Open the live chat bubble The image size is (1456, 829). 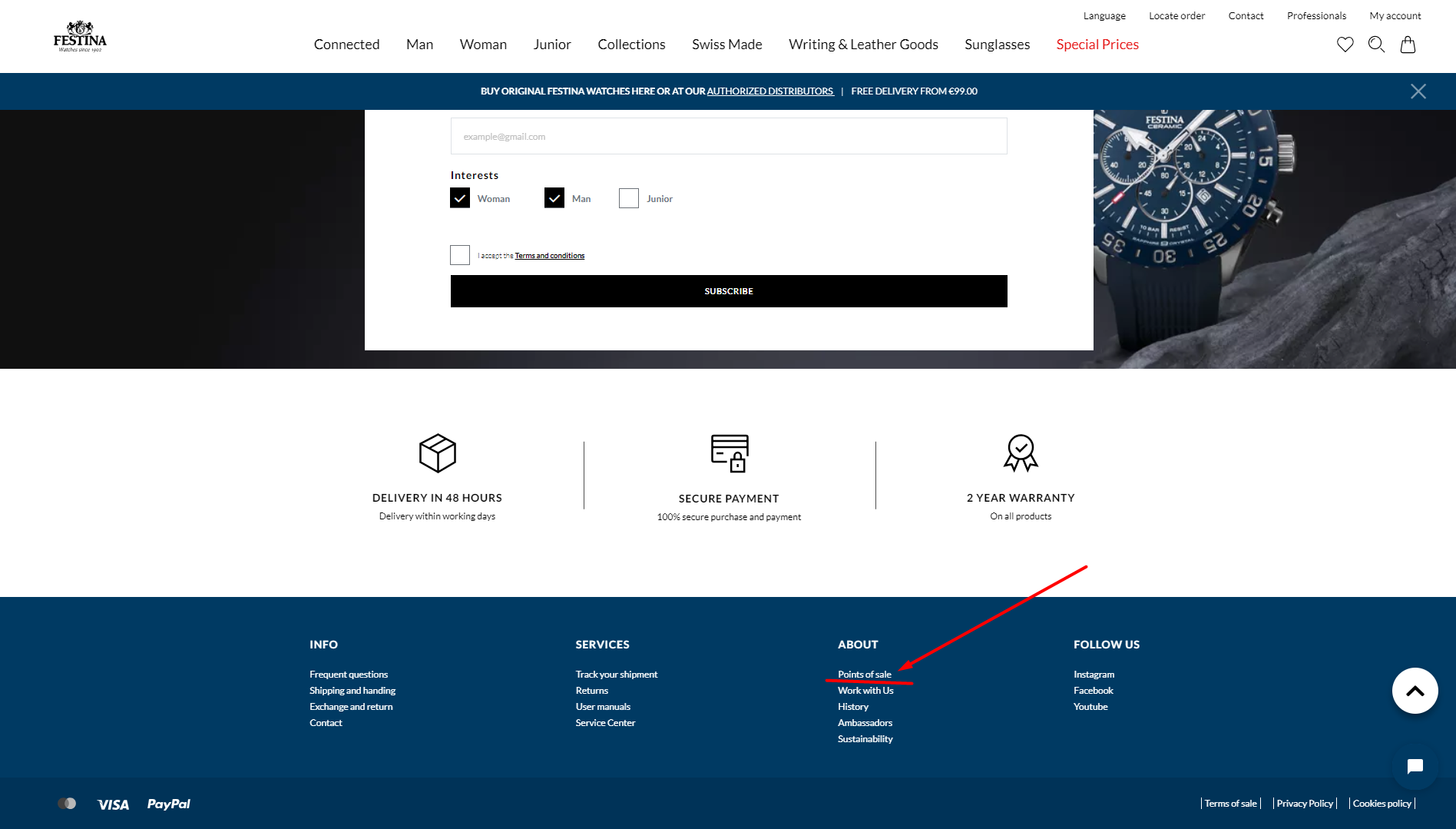[1415, 766]
